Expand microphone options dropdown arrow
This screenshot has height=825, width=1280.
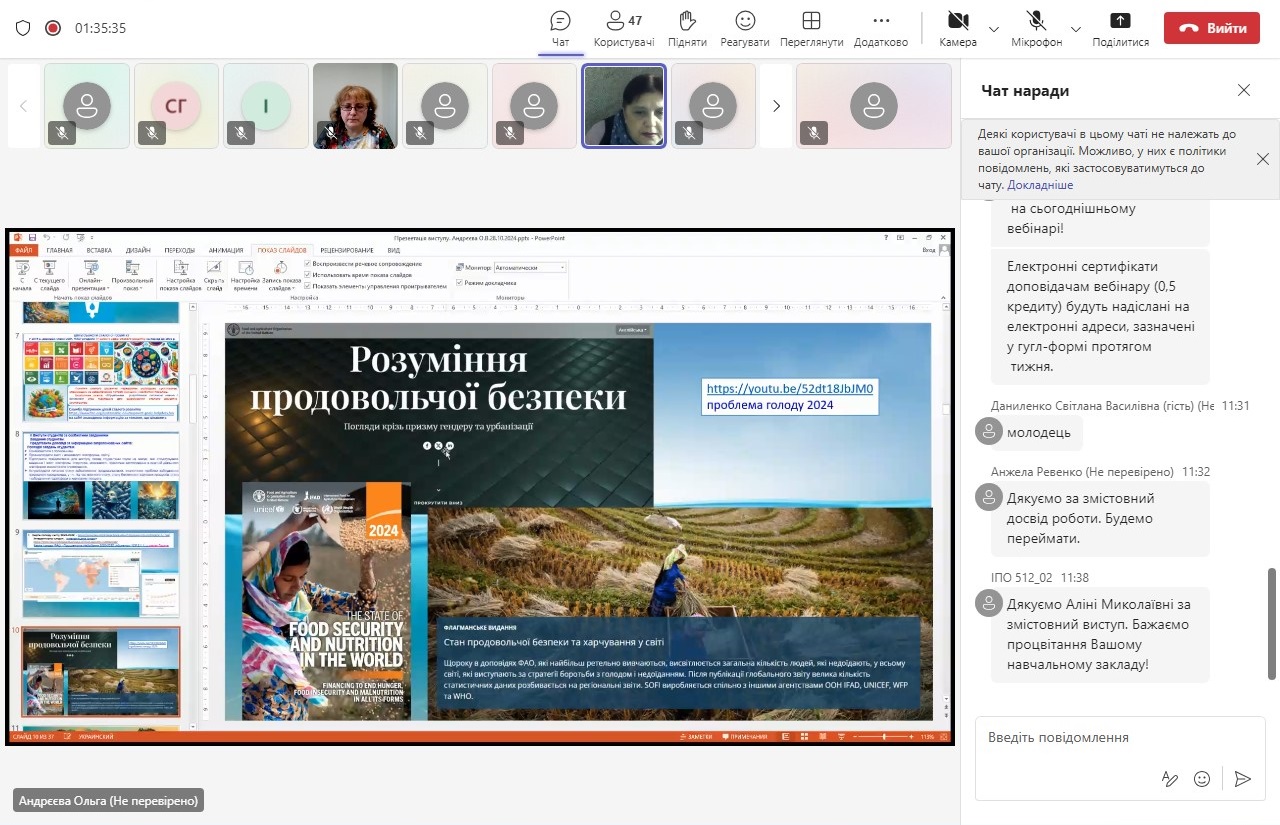[x=1076, y=29]
